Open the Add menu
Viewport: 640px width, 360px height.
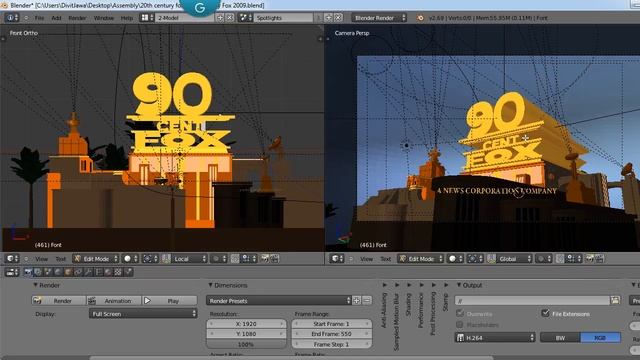tap(56, 18)
